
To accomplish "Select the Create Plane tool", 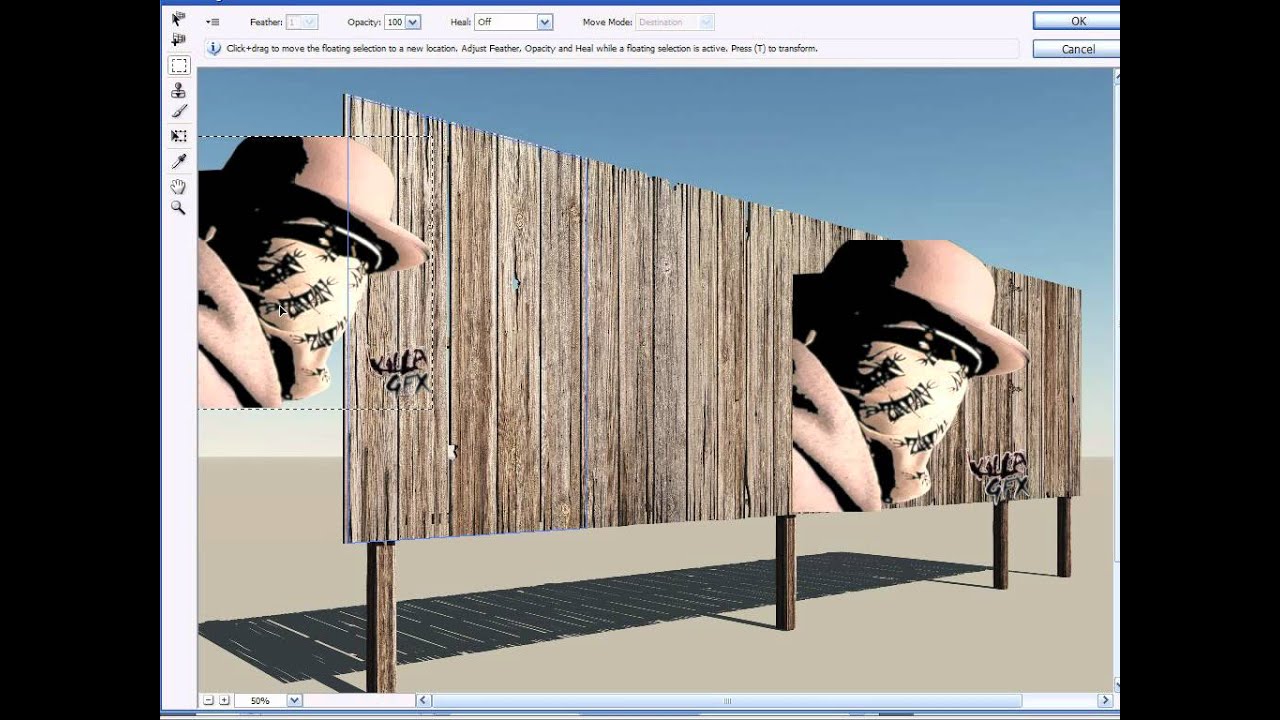I will coord(179,40).
